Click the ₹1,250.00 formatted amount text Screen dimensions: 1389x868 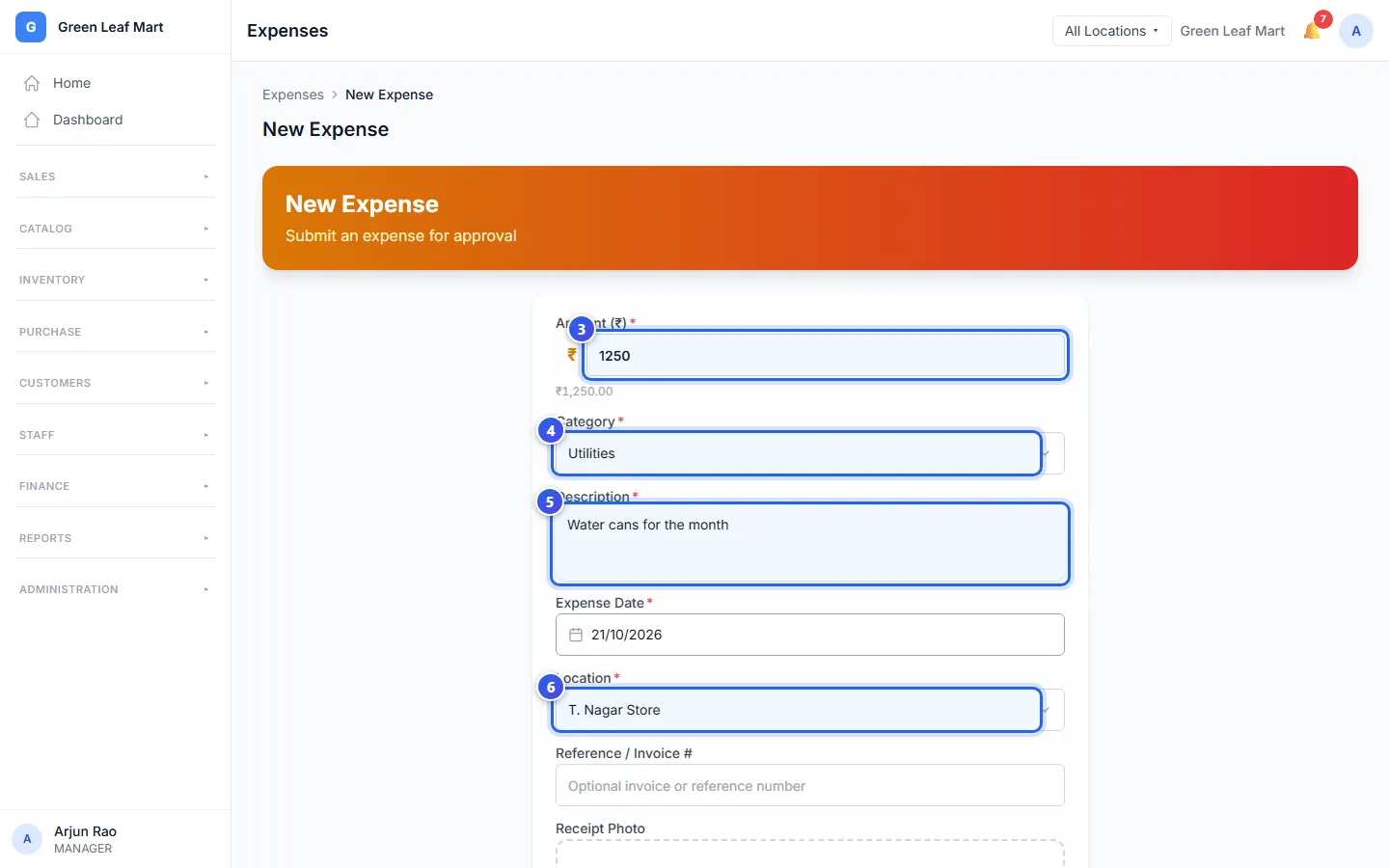coord(584,392)
